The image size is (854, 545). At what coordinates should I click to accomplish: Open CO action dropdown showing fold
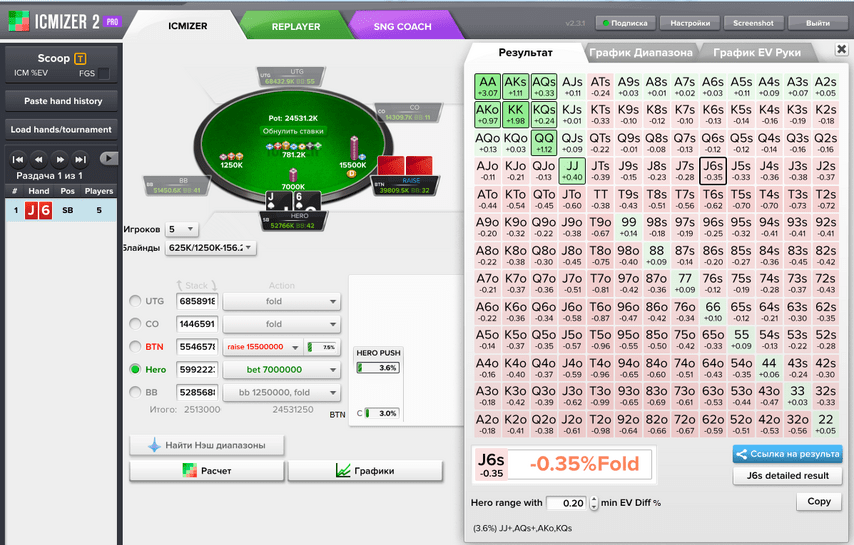(x=282, y=324)
